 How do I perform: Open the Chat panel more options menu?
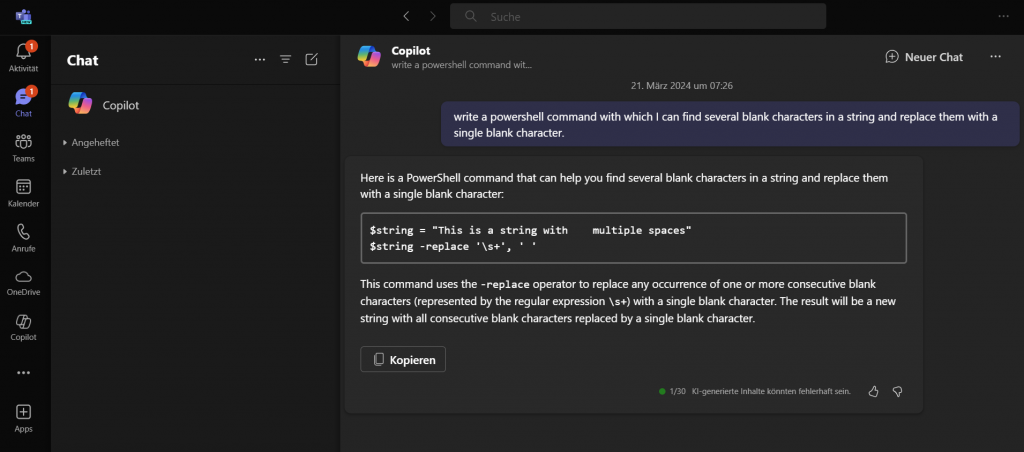pos(260,60)
